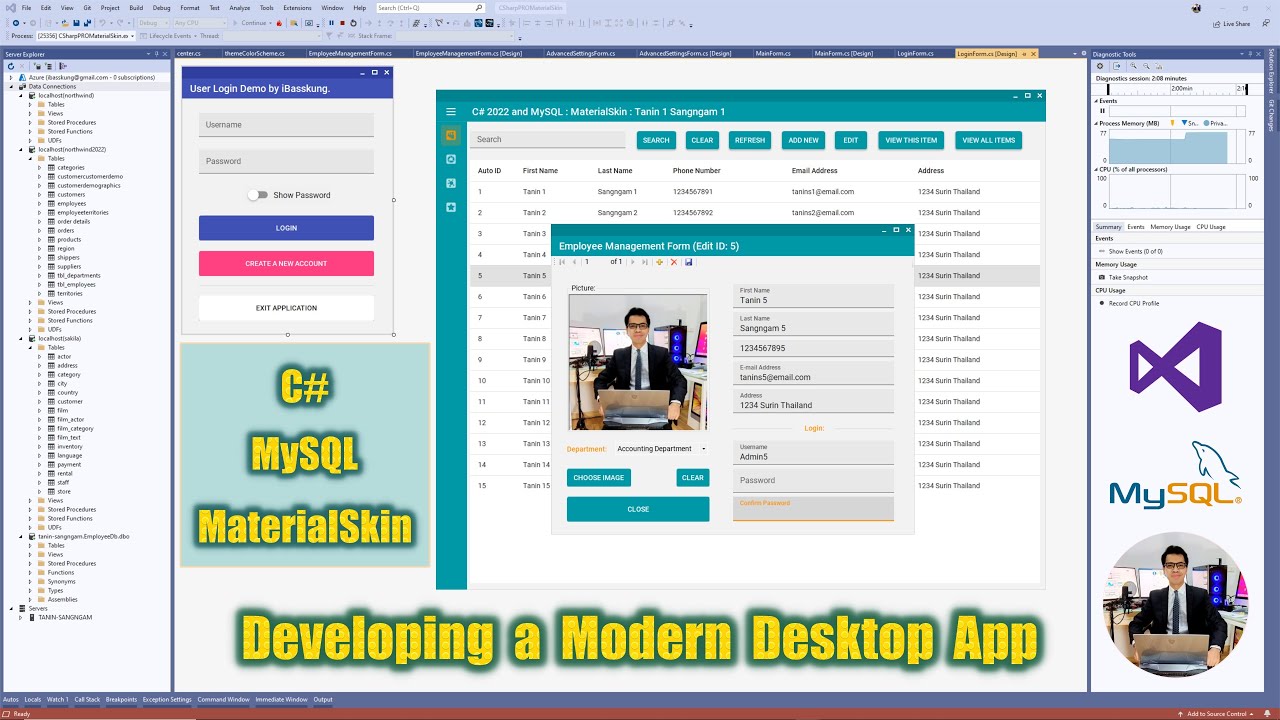Click the Pause debugging toolbar icon
1280x720 pixels.
[x=332, y=22]
